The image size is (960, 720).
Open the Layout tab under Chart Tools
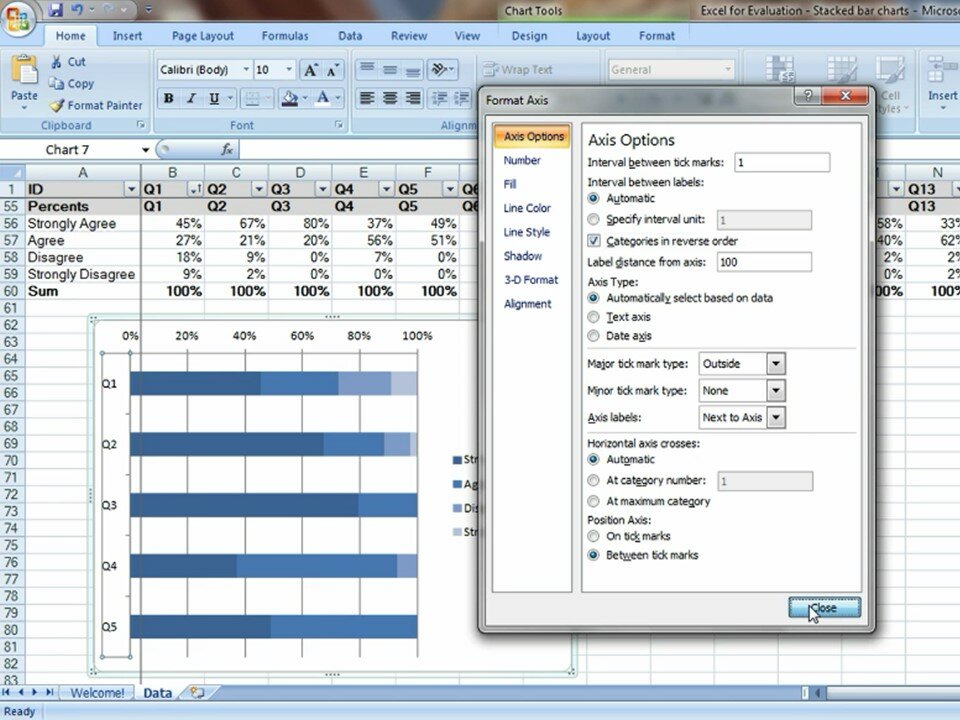point(593,36)
